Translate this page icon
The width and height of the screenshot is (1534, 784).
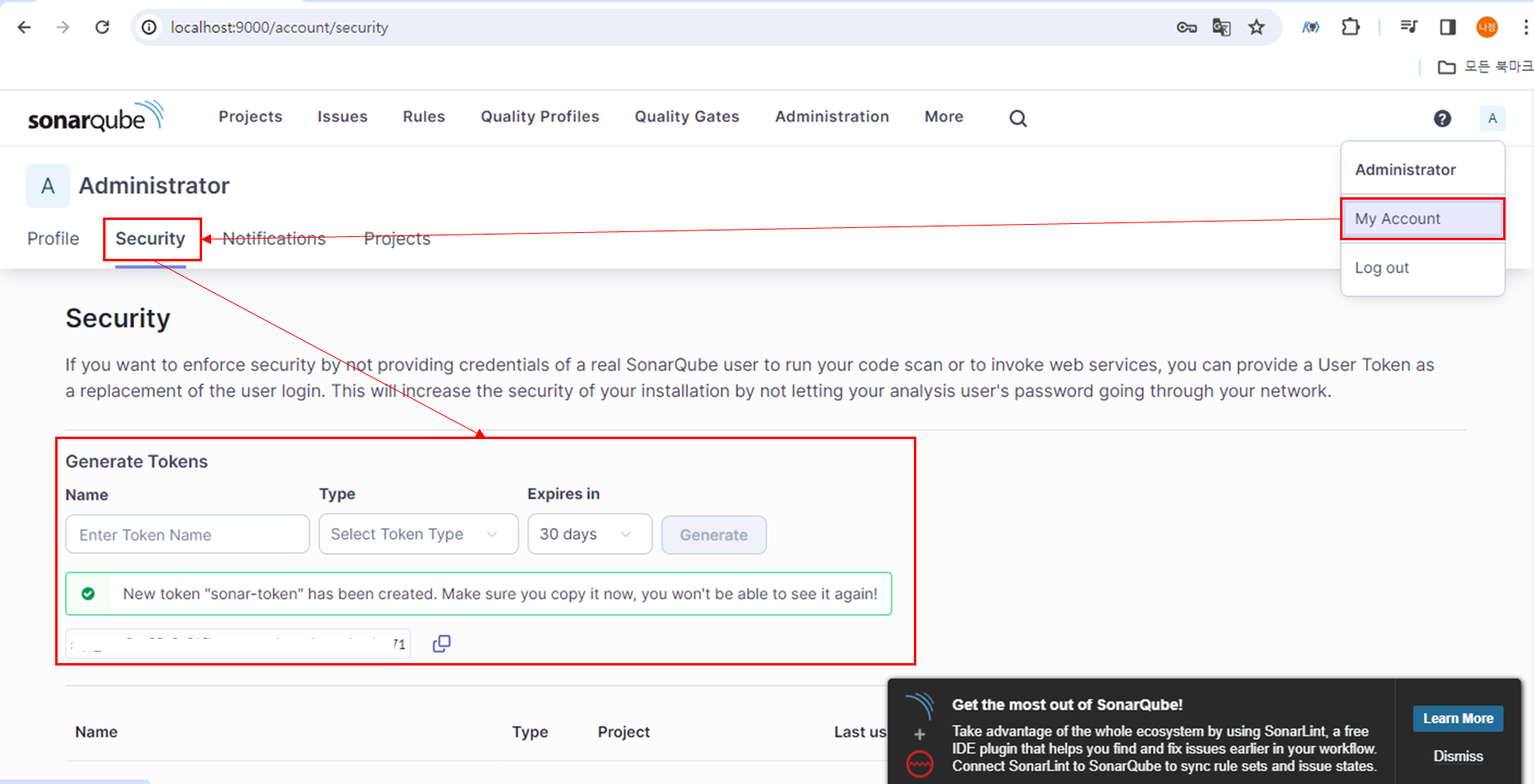pyautogui.click(x=1222, y=28)
